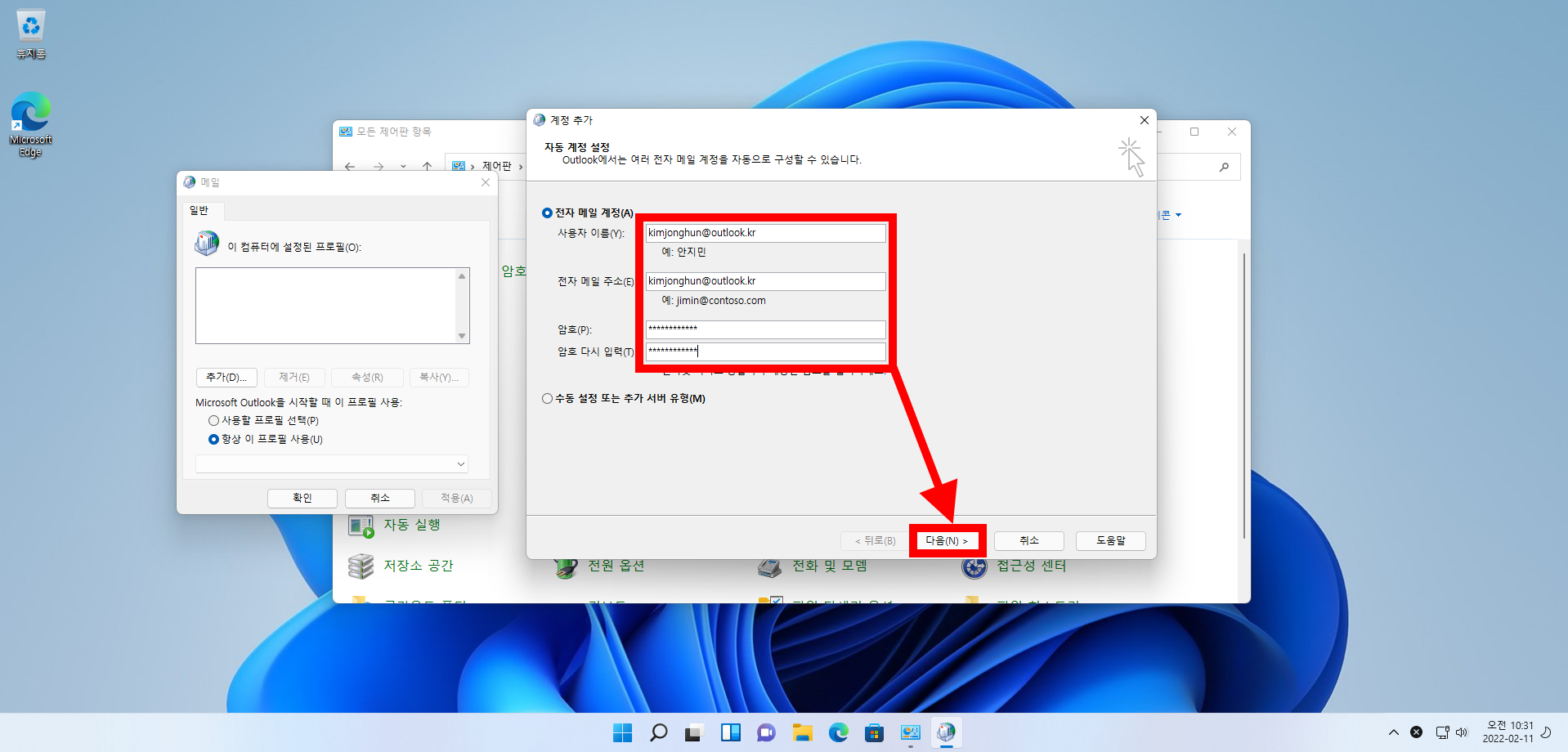Click Cancel (취소) in the Mail dialog
This screenshot has width=1568, height=752.
coord(380,499)
